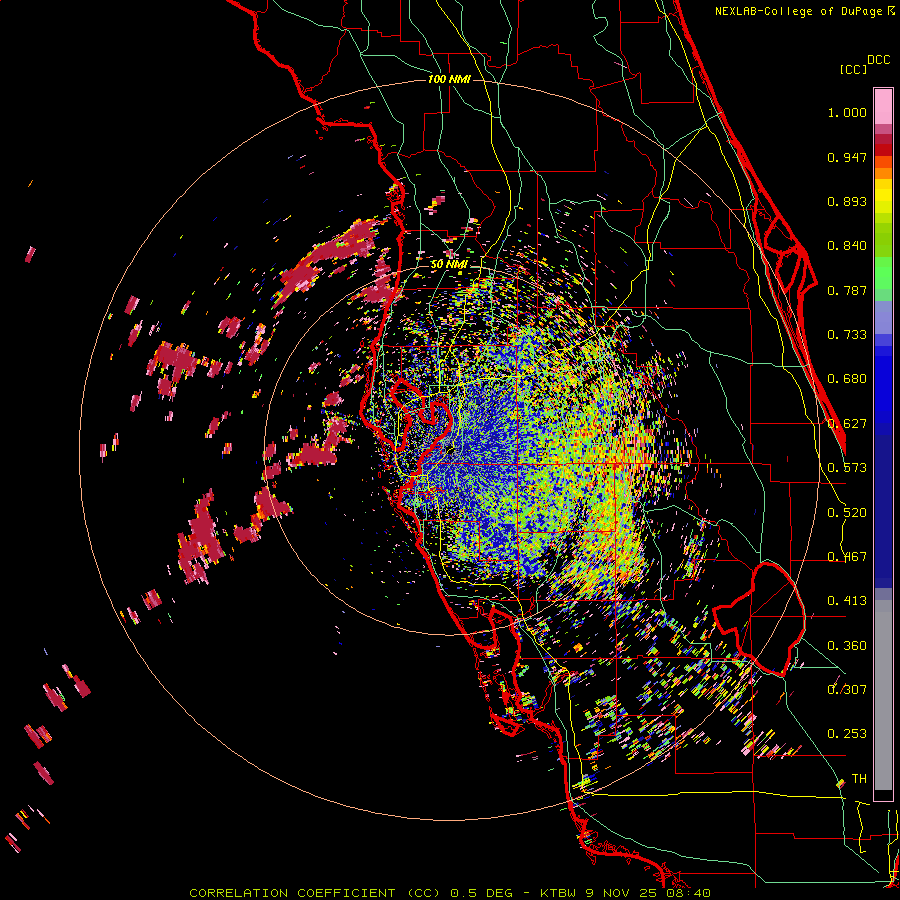900x900 pixels.
Task: Pick the black swatch beside the TH label
Action: point(883,794)
